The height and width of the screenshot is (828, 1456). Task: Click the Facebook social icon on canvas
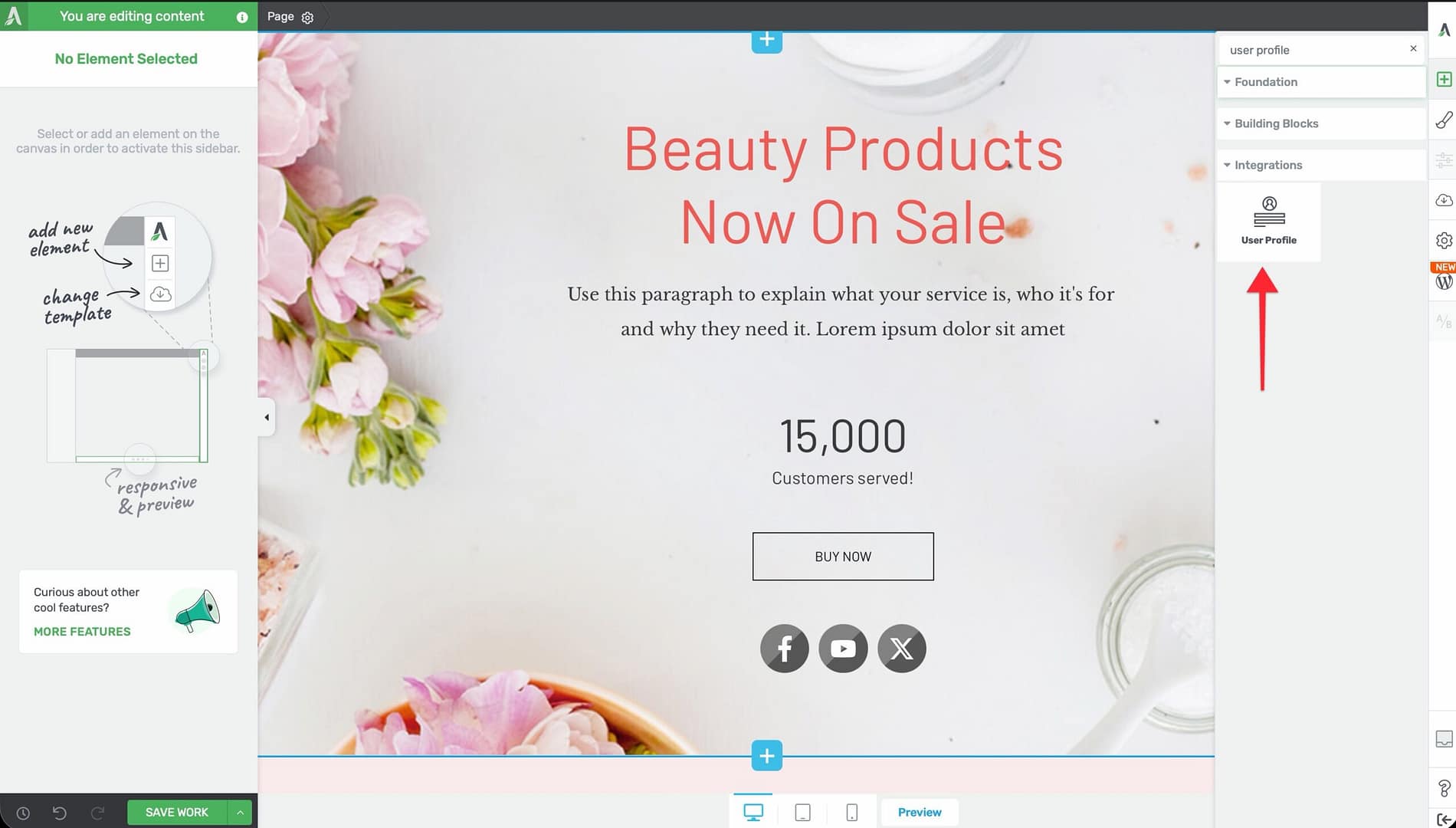[784, 649]
